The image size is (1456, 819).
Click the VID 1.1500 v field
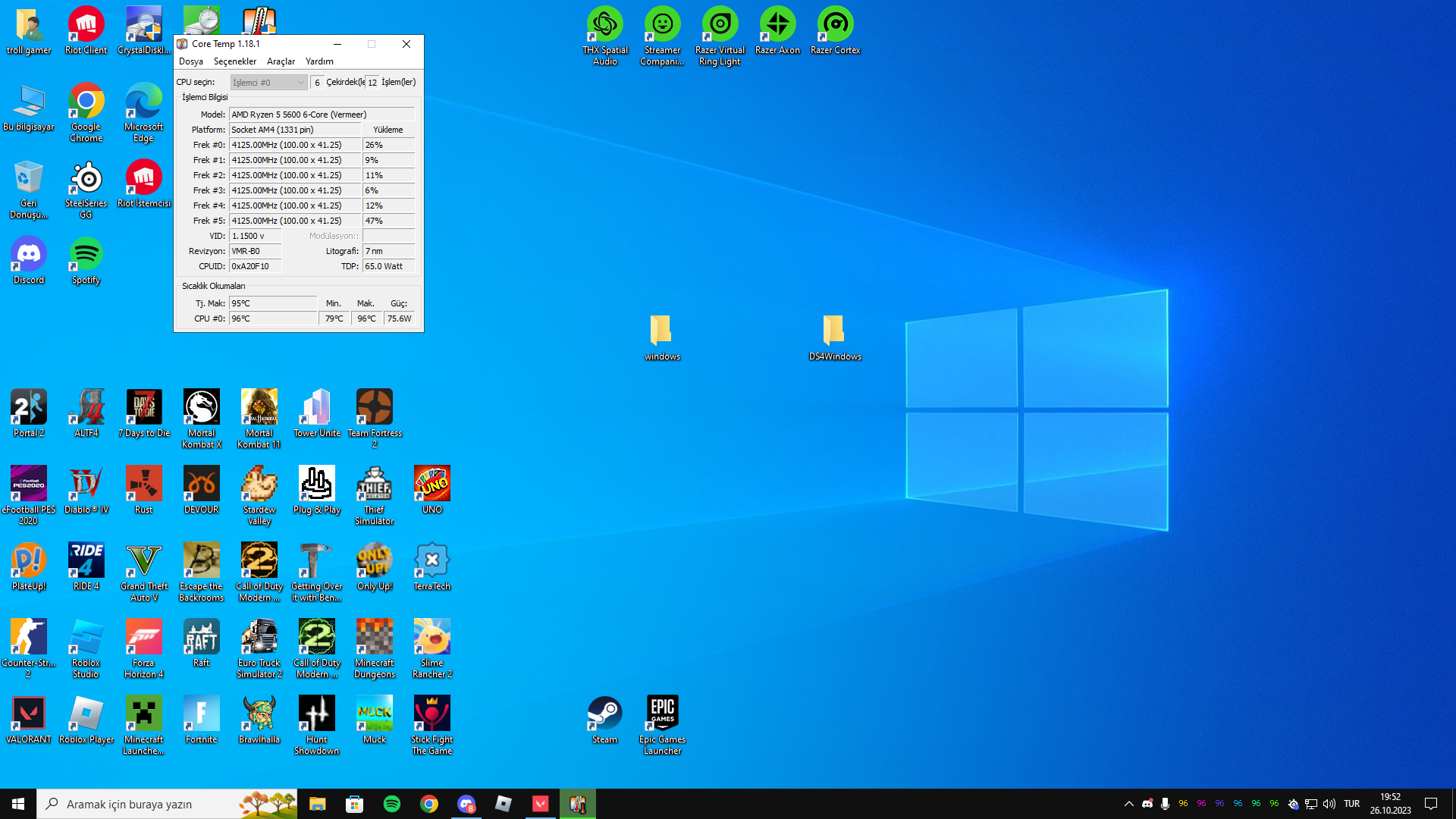256,236
